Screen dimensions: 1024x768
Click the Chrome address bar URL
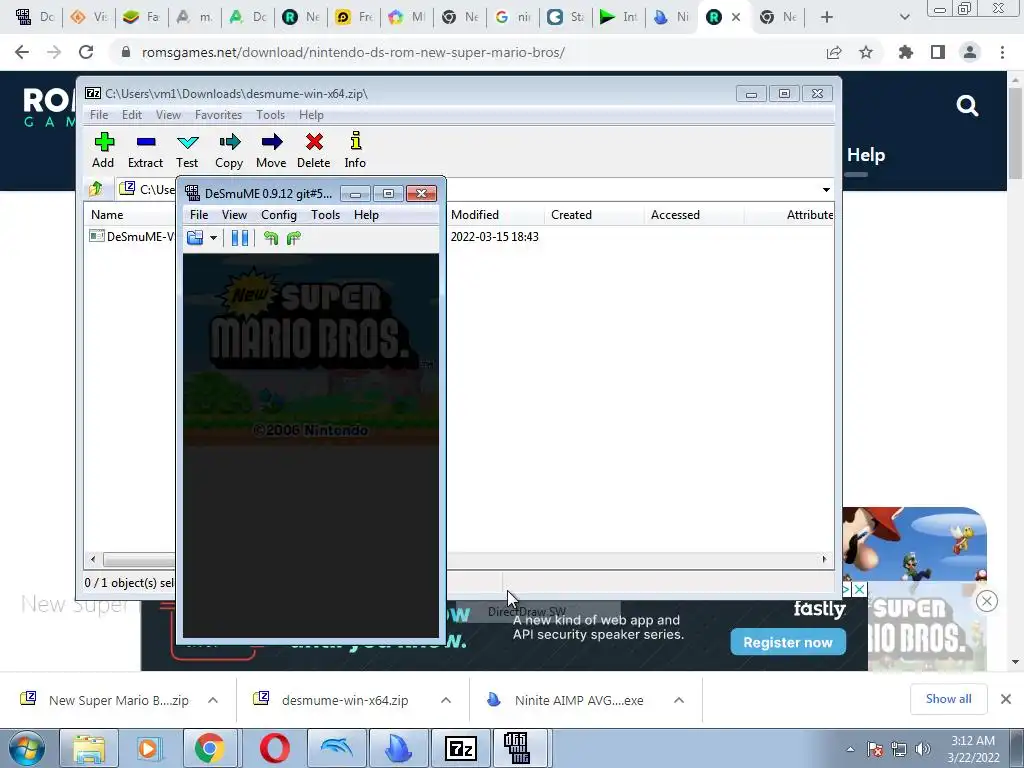(353, 52)
